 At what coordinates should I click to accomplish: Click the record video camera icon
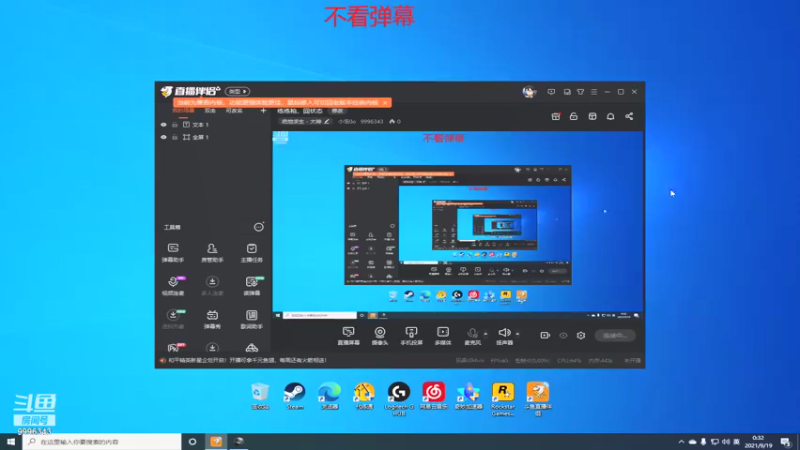[545, 335]
